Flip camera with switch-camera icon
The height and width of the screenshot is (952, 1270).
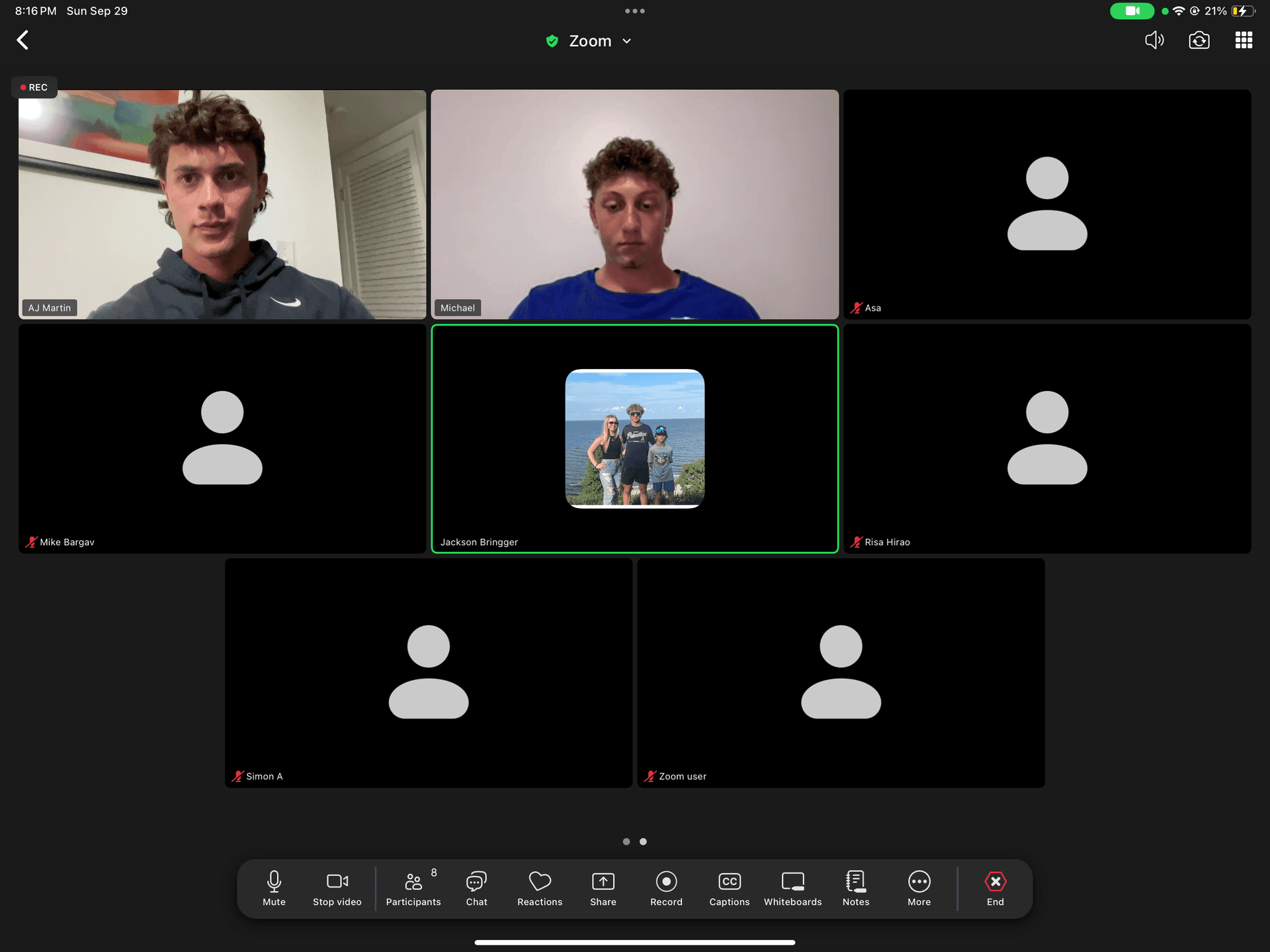coord(1199,40)
